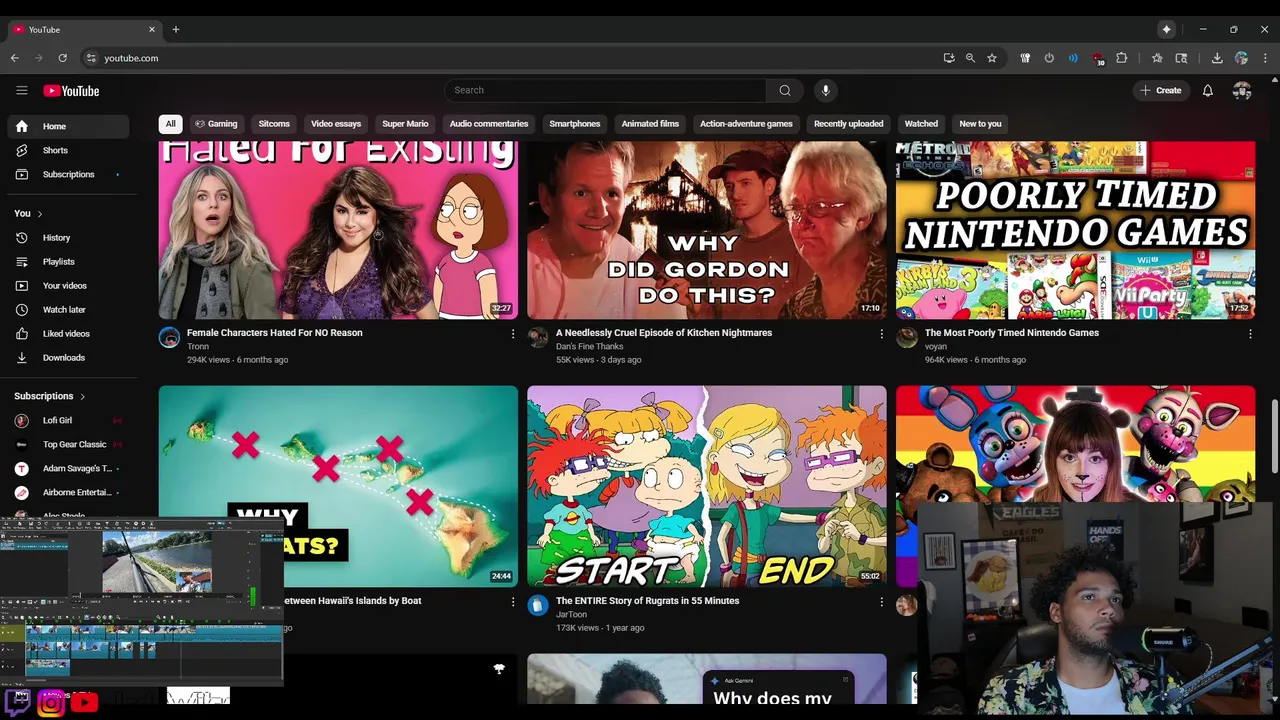Screen dimensions: 1280x720
Task: Go back with the browser arrow
Action: click(x=15, y=58)
